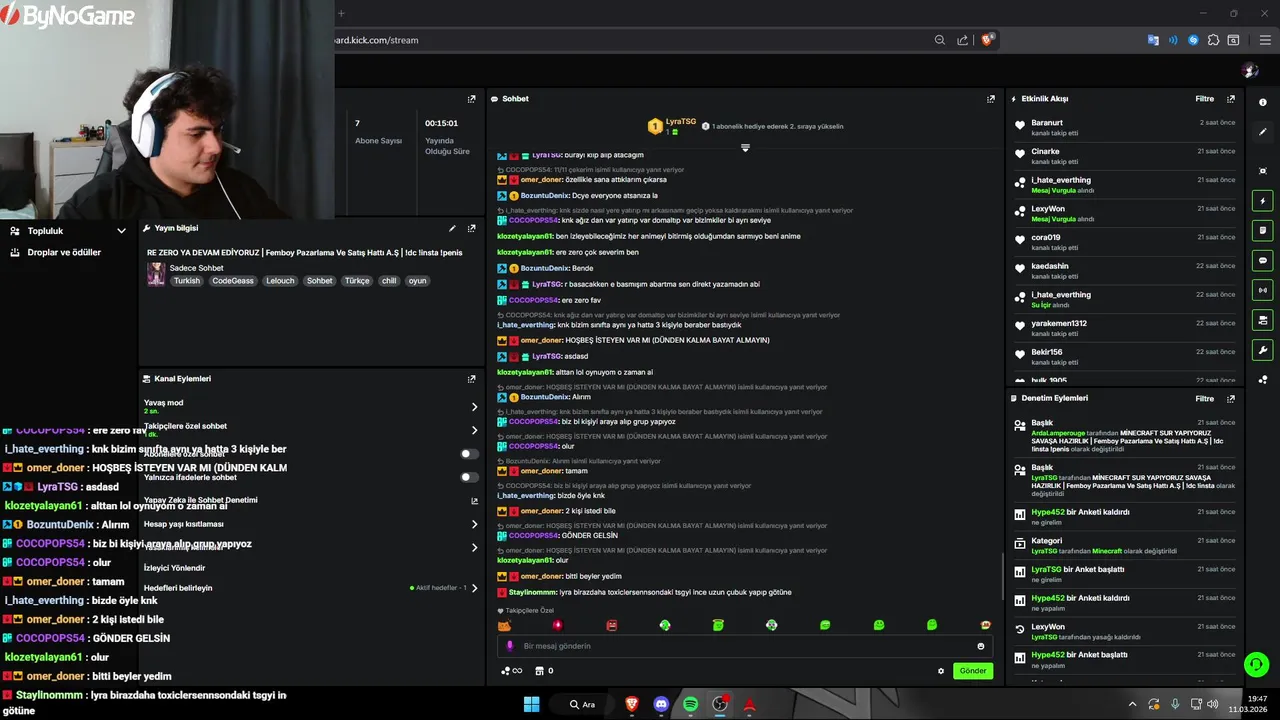Show hidden system tray icons
1280x720 pixels.
(1132, 704)
